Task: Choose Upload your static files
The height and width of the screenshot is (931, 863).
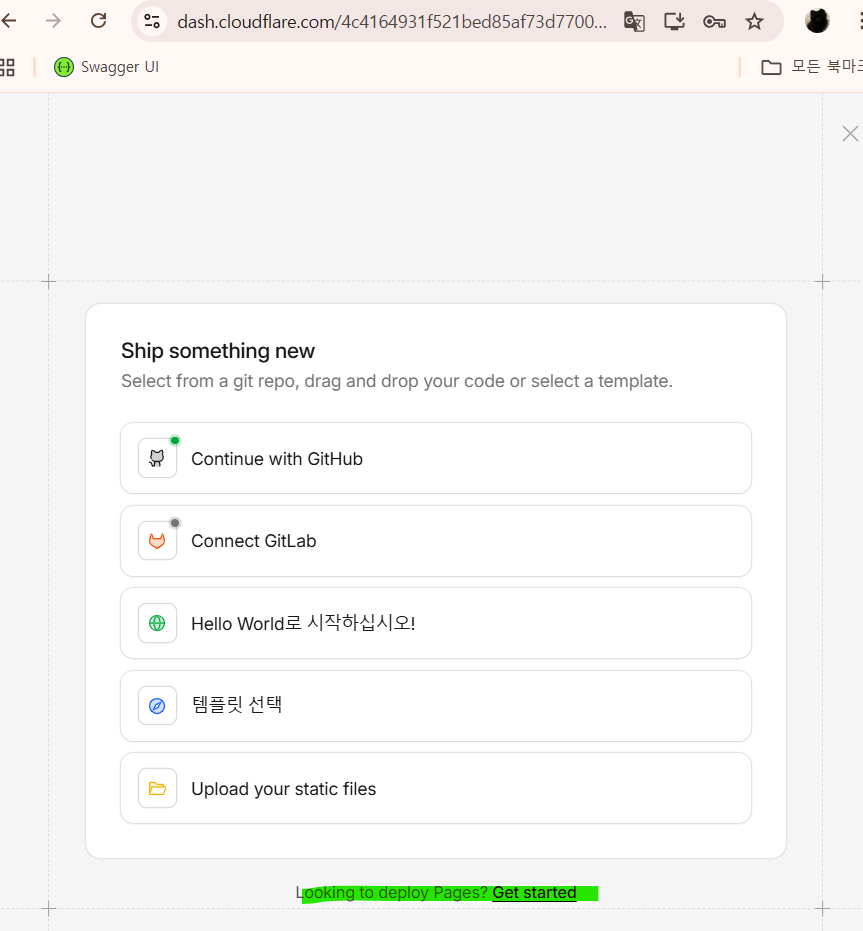Action: [436, 788]
